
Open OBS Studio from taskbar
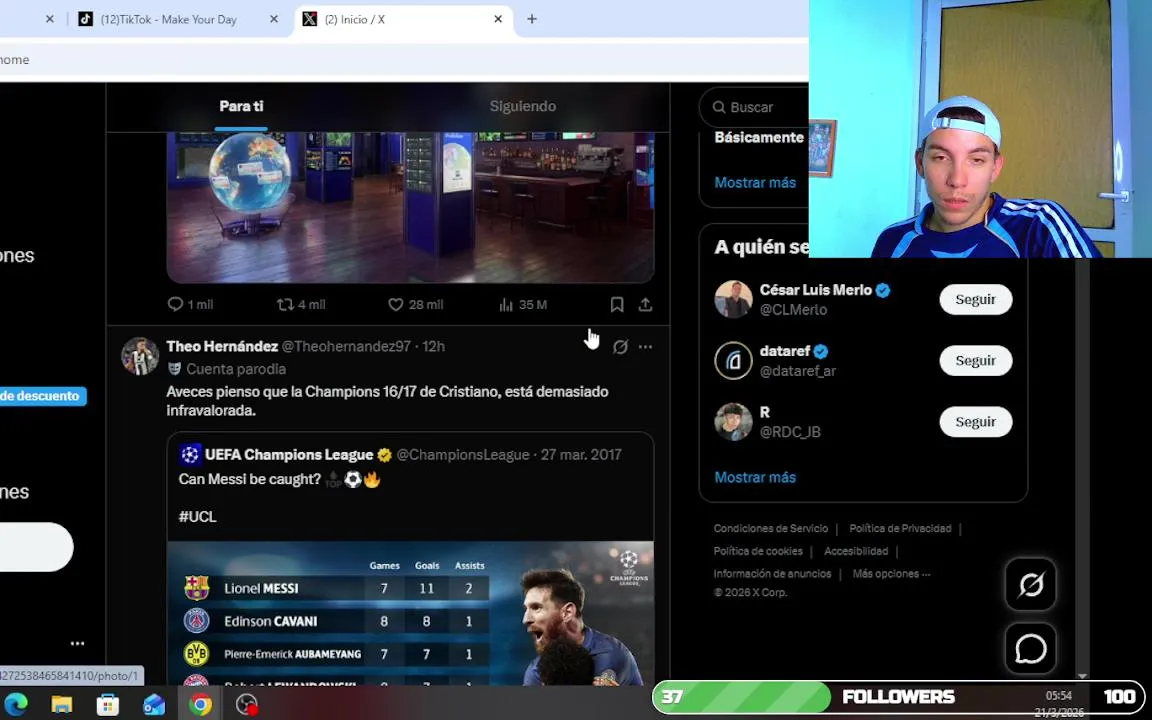247,705
